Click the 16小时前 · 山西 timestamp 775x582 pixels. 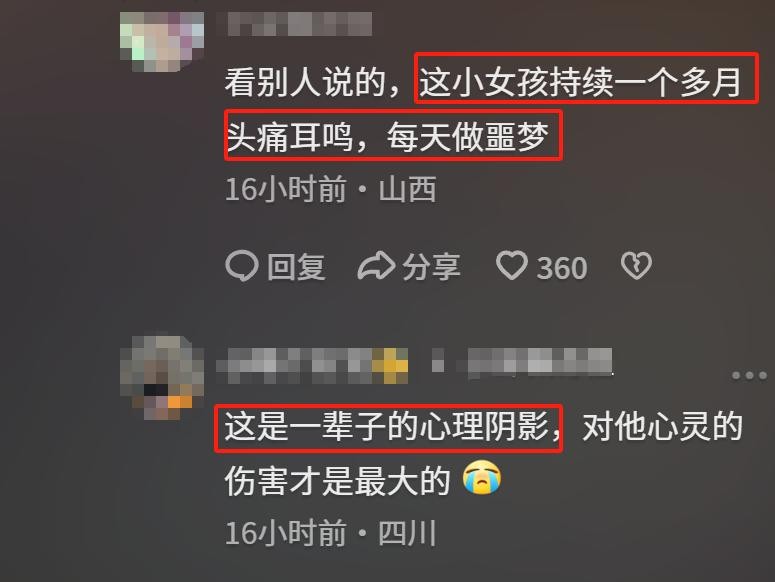click(x=331, y=189)
